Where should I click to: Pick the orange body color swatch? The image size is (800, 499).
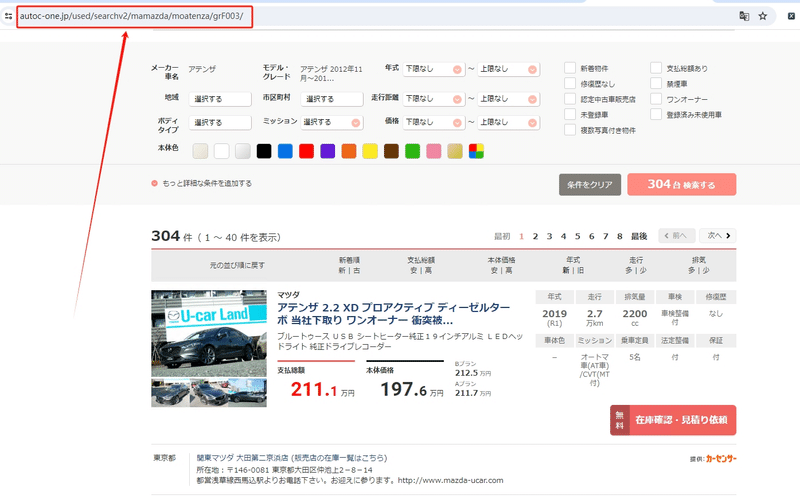pyautogui.click(x=349, y=151)
